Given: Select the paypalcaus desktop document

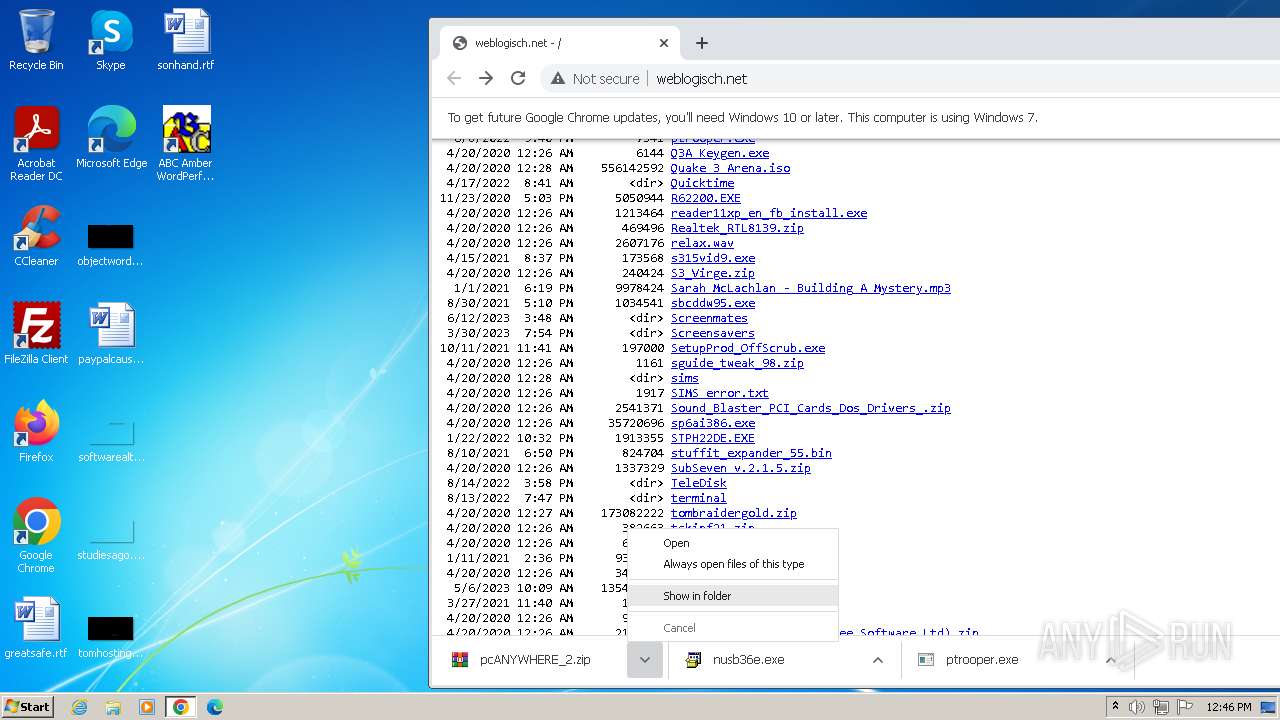Looking at the screenshot, I should [x=111, y=333].
